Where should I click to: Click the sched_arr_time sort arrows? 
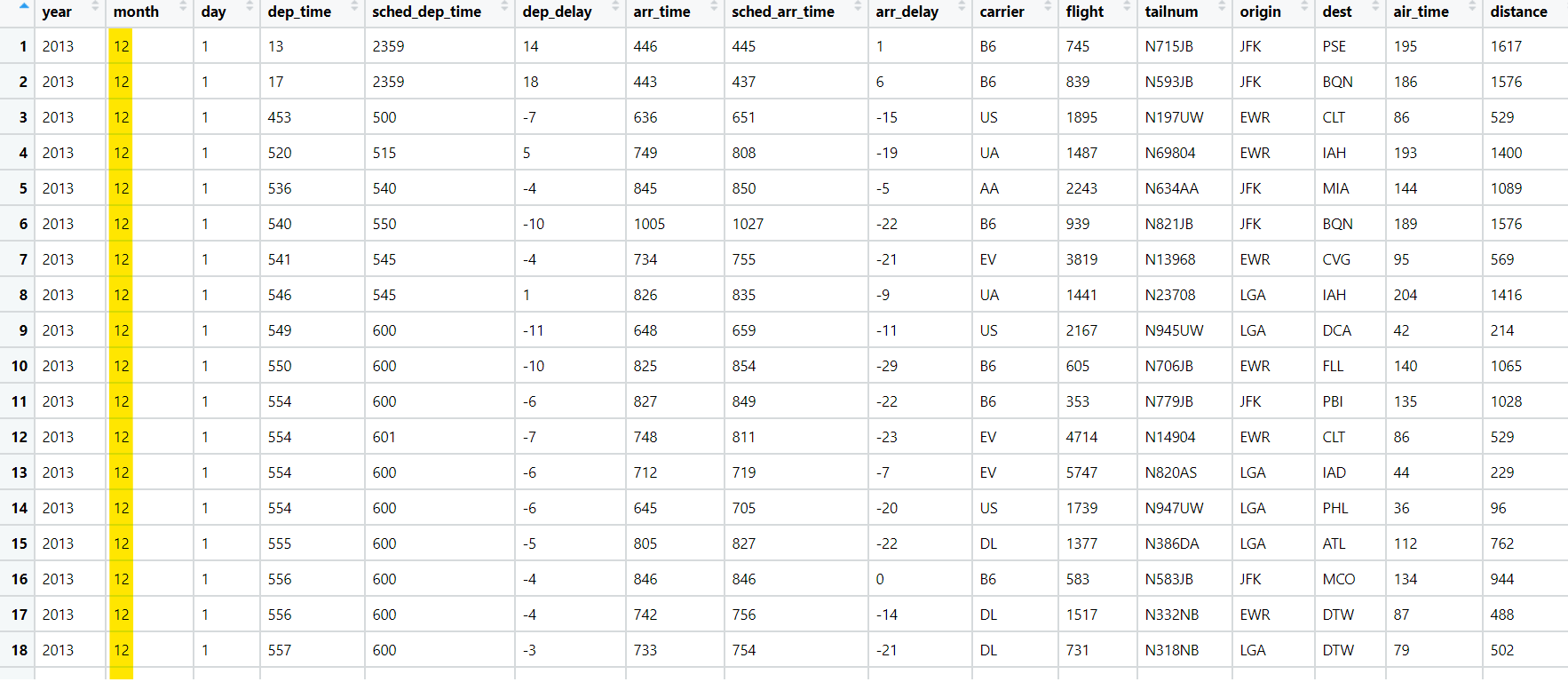coord(858,6)
